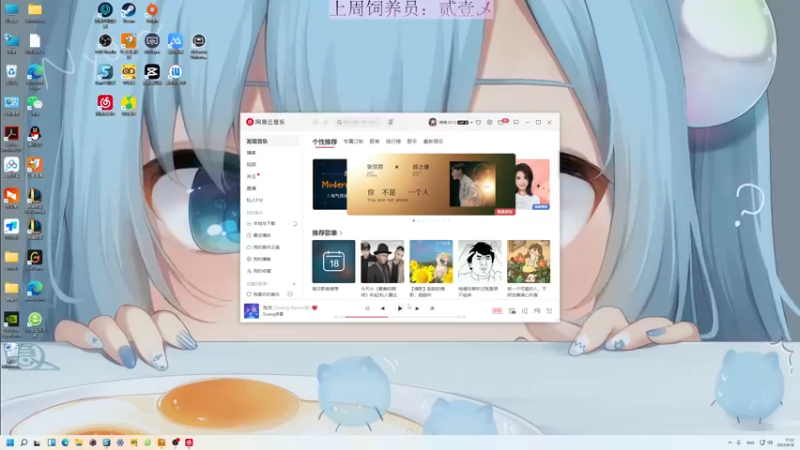Open the three men in hats playlist card

point(382,261)
